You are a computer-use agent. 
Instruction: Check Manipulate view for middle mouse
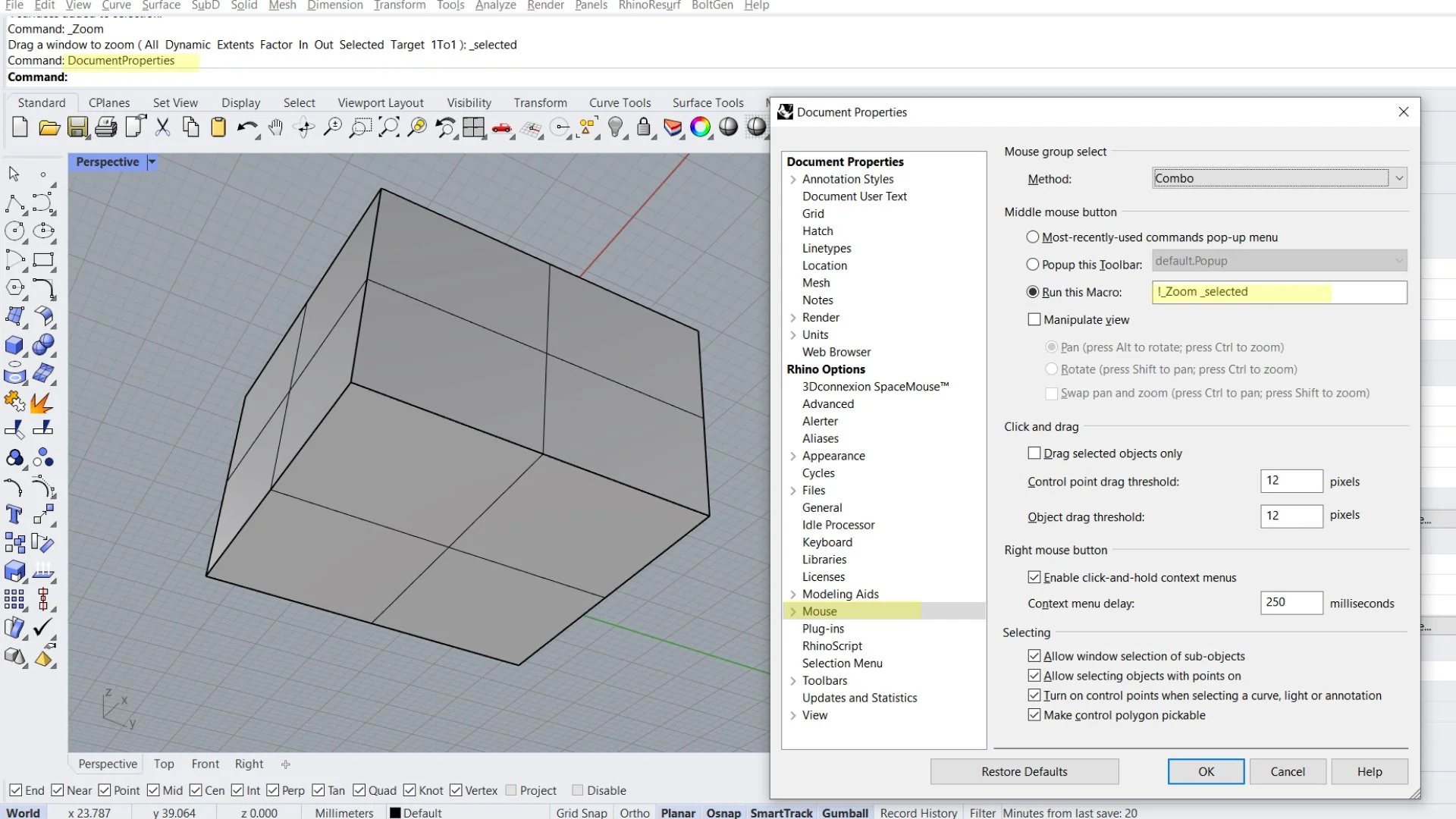(x=1034, y=319)
